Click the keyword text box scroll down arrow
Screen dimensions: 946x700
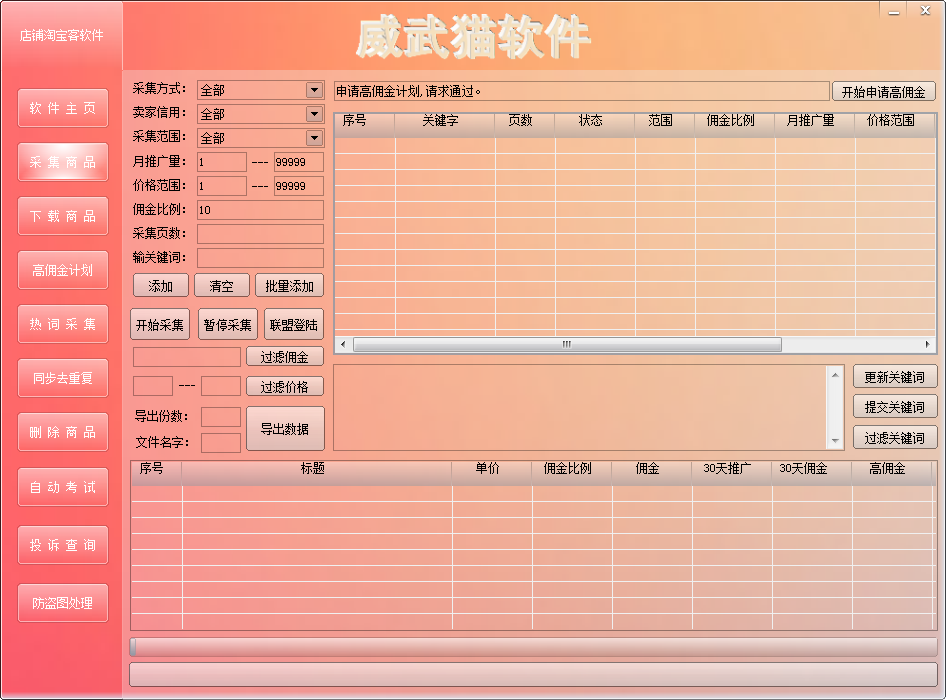[835, 441]
